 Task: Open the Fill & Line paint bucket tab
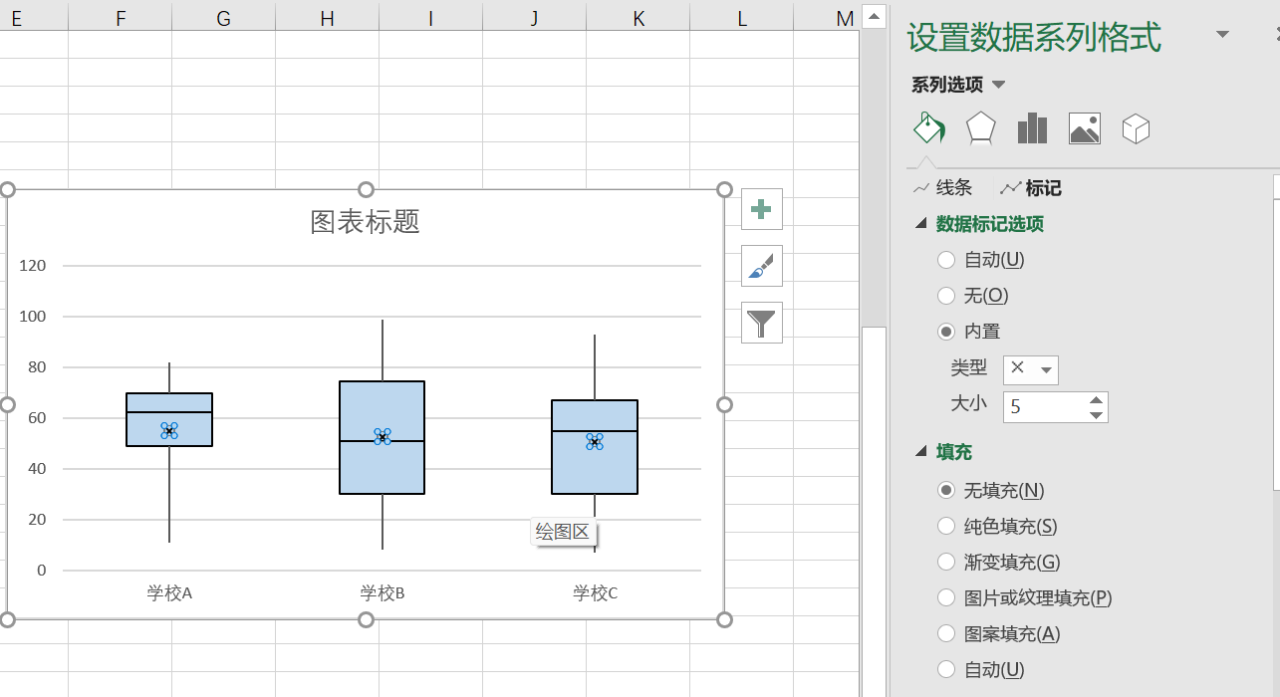coord(929,129)
